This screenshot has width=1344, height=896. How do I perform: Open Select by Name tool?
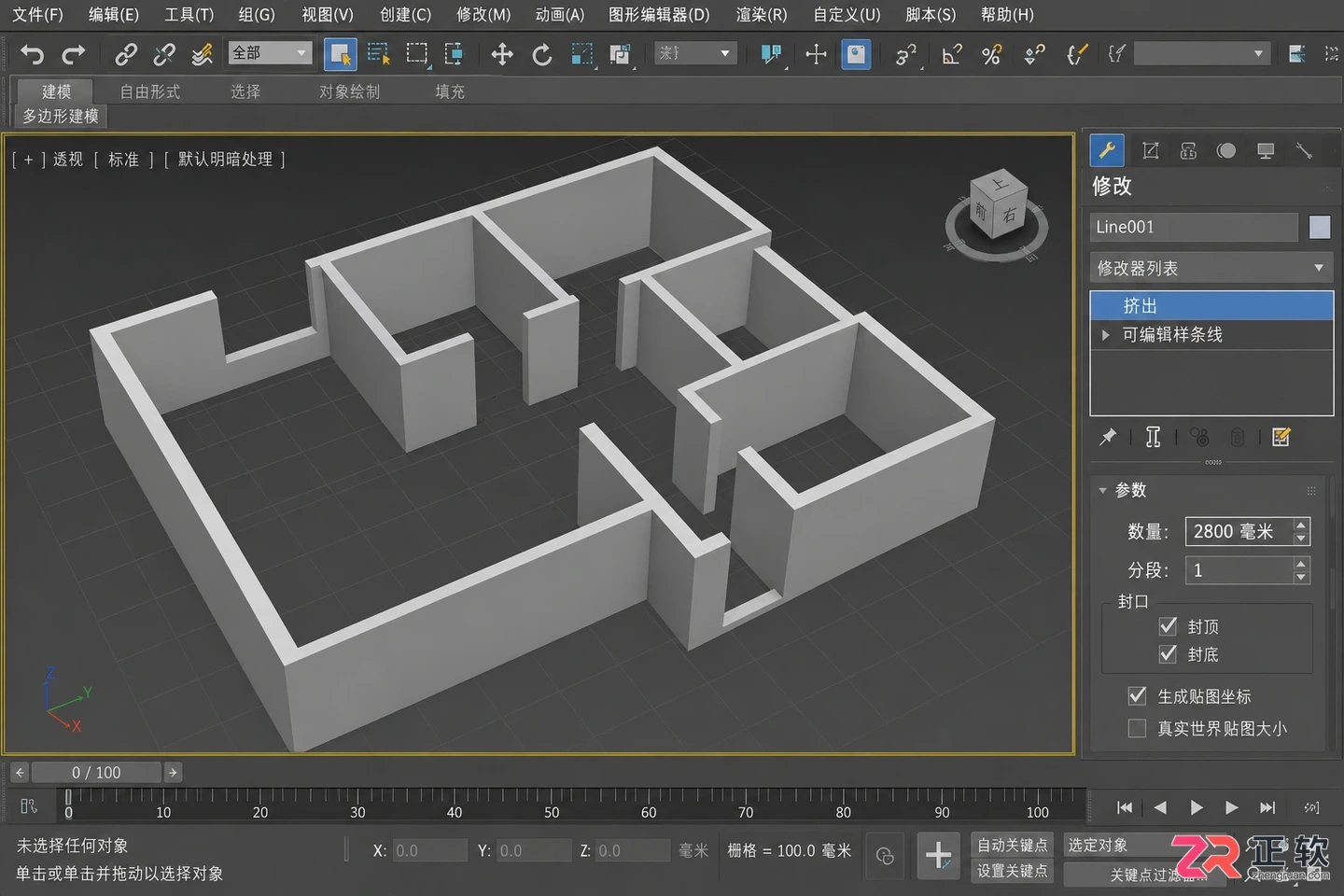tap(378, 54)
